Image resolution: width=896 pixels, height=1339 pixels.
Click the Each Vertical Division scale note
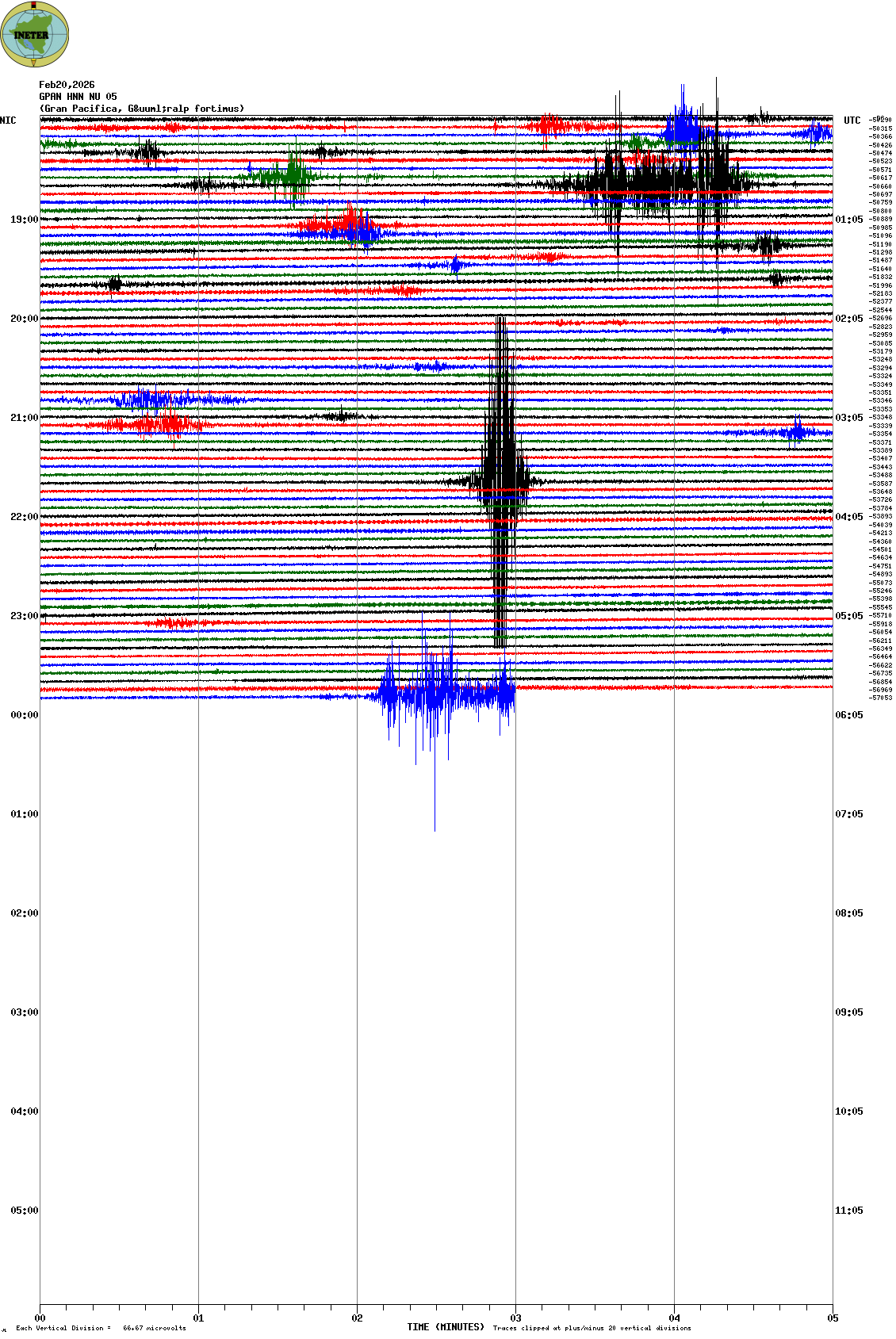click(x=101, y=1328)
